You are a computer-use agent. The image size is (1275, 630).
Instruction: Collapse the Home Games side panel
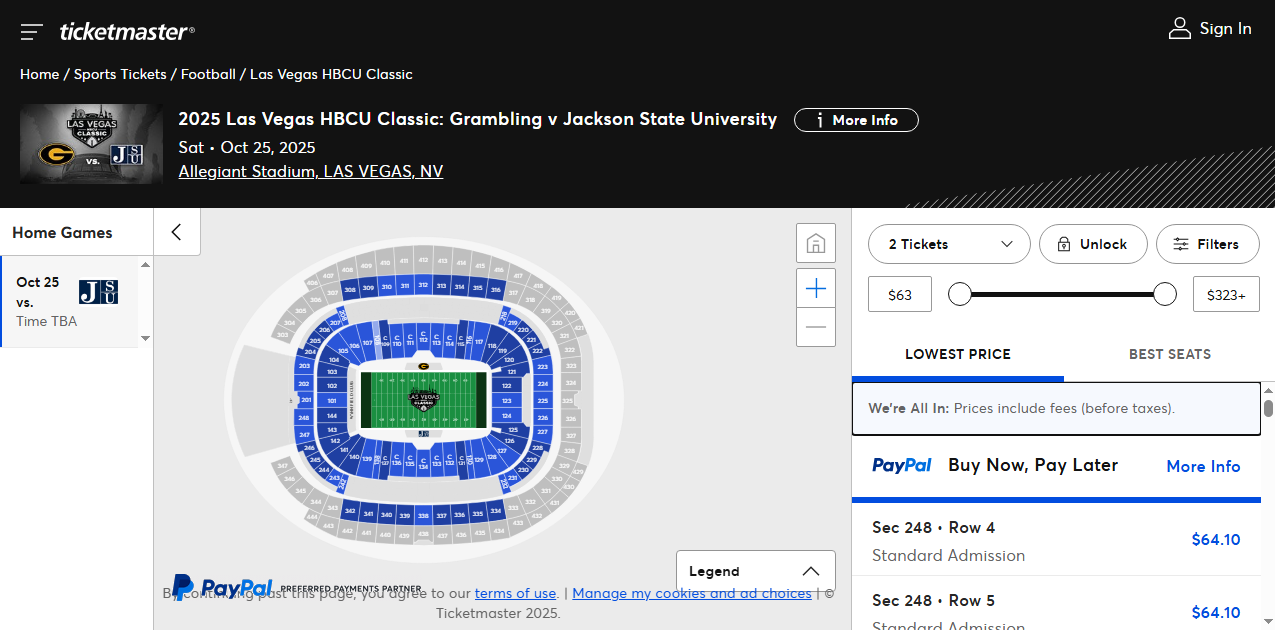[x=177, y=232]
